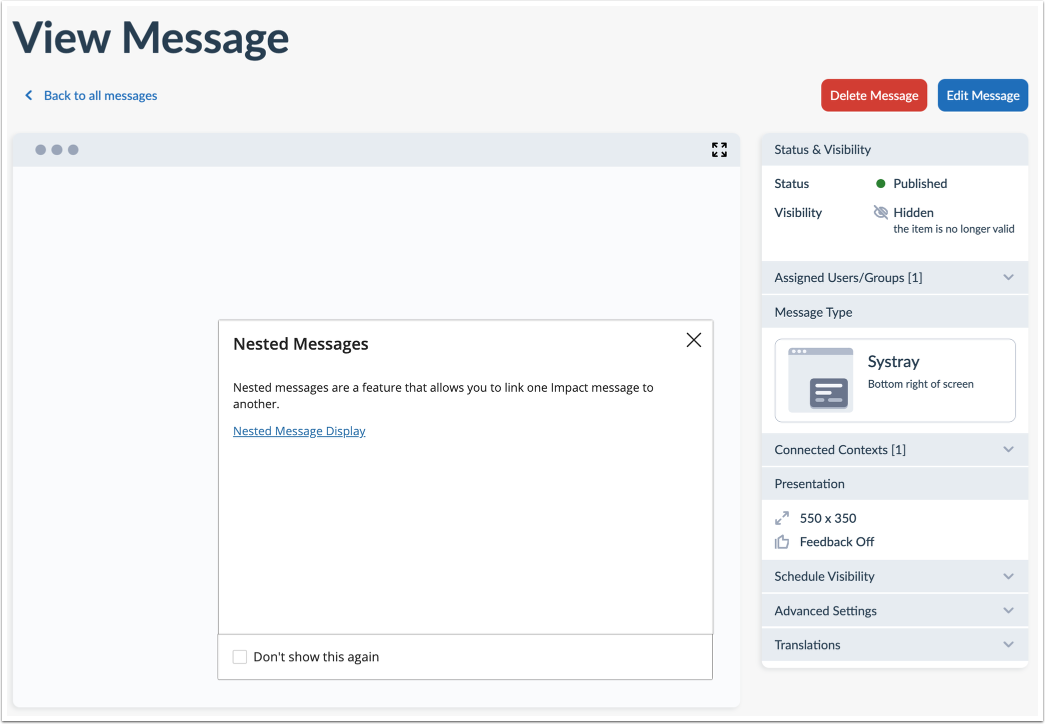Click the Edit Message button
The width and height of the screenshot is (1045, 724).
[x=982, y=95]
